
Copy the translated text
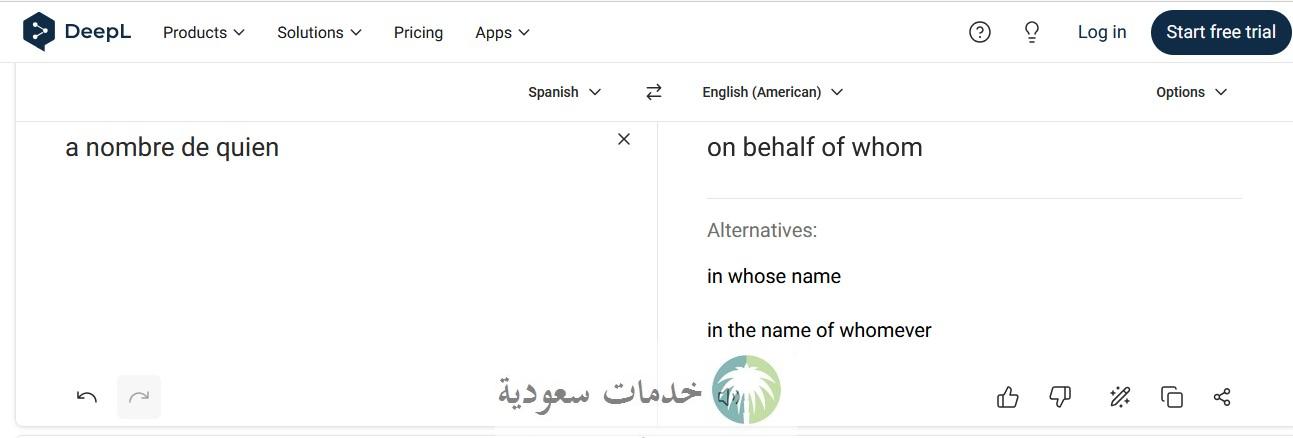1172,397
